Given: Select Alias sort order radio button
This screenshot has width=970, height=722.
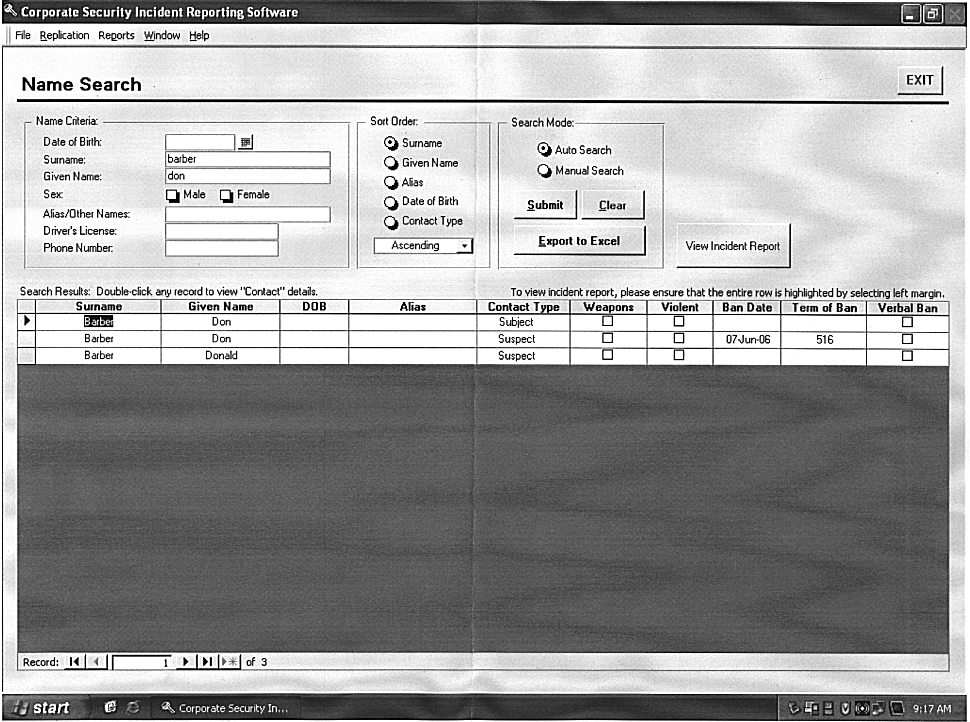Looking at the screenshot, I should coord(391,183).
